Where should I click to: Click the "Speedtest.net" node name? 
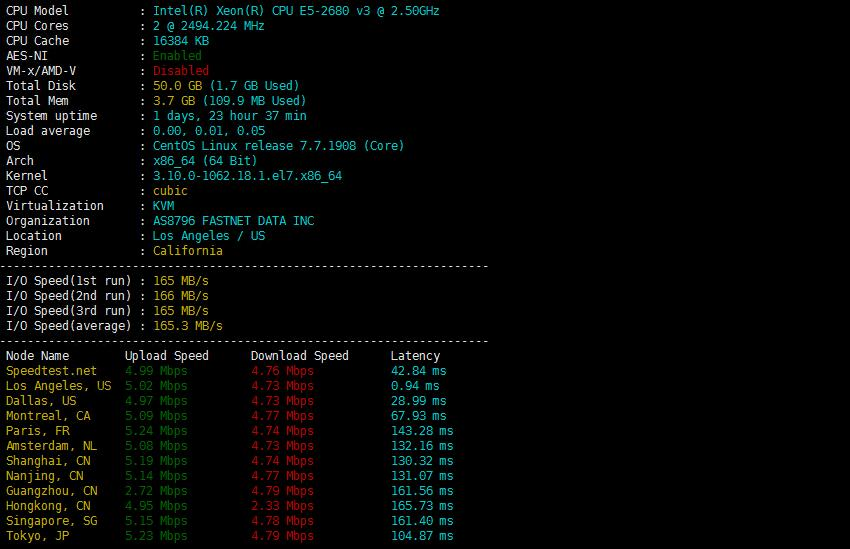[51, 371]
